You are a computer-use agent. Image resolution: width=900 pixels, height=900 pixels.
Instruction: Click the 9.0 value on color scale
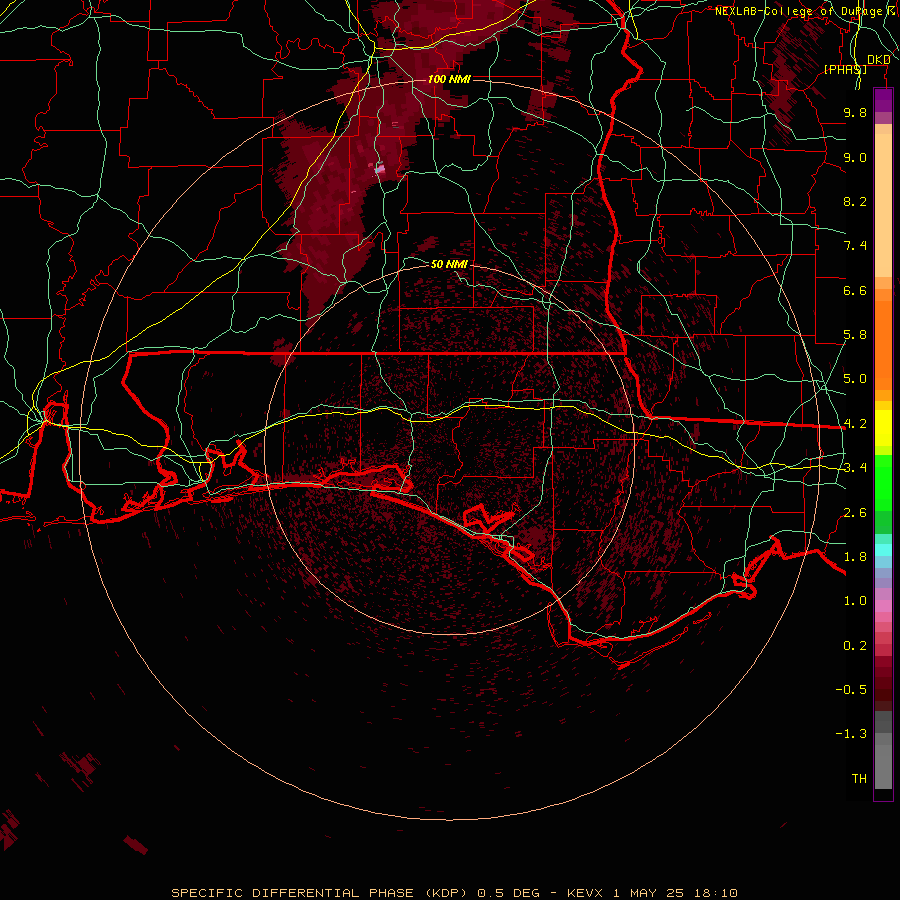tap(855, 157)
